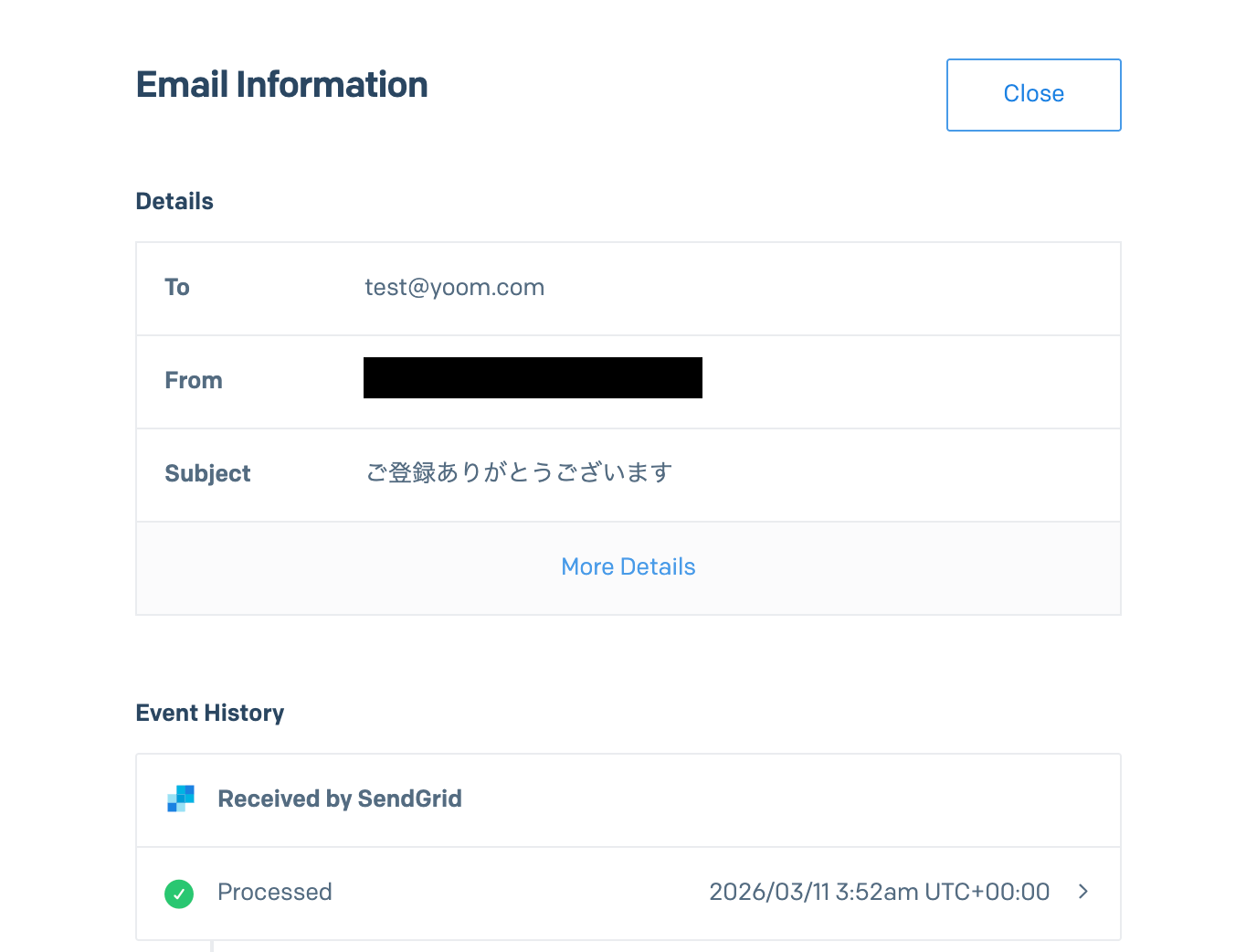Click the From field label

click(194, 381)
